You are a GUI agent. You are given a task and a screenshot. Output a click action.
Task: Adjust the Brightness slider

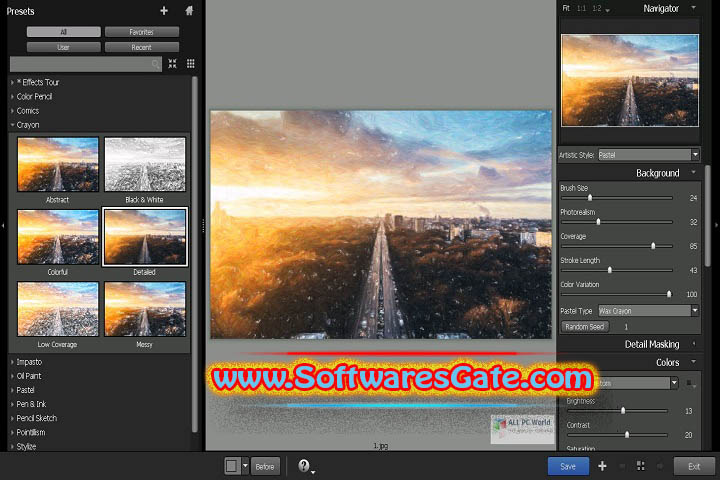point(623,411)
